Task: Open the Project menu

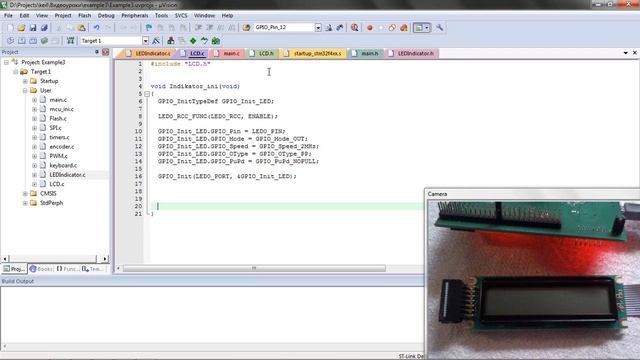Action: (x=63, y=16)
